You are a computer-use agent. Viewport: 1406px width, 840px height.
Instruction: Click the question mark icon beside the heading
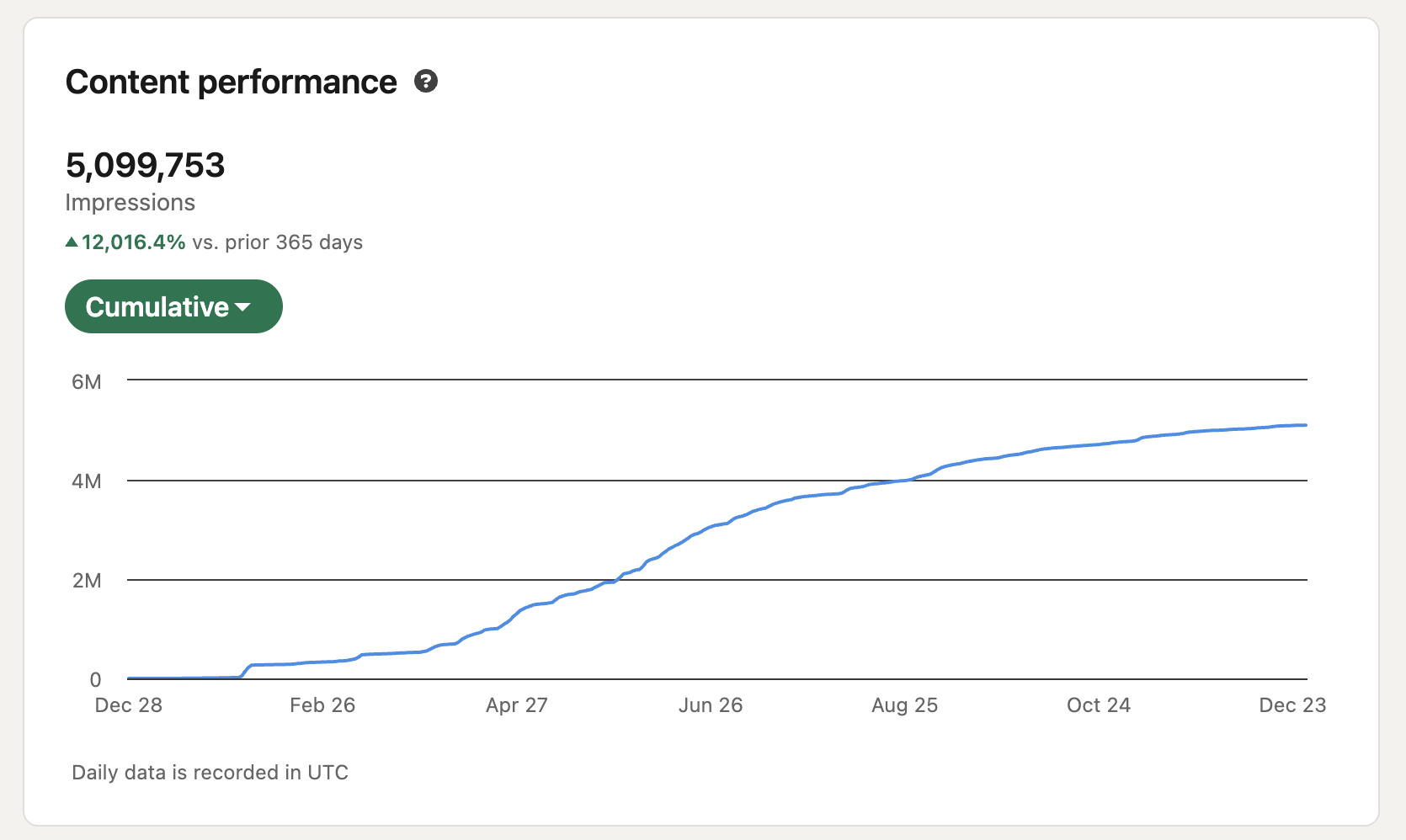426,82
